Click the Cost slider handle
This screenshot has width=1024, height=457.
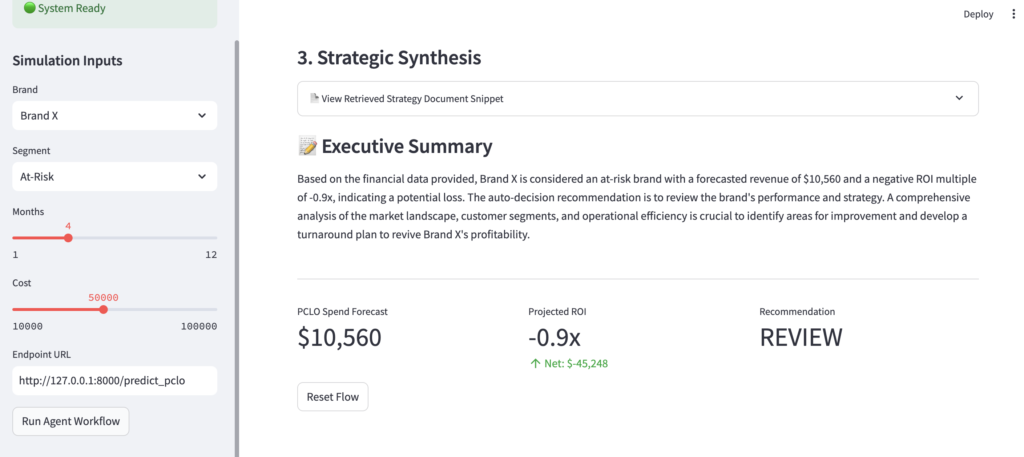click(103, 310)
